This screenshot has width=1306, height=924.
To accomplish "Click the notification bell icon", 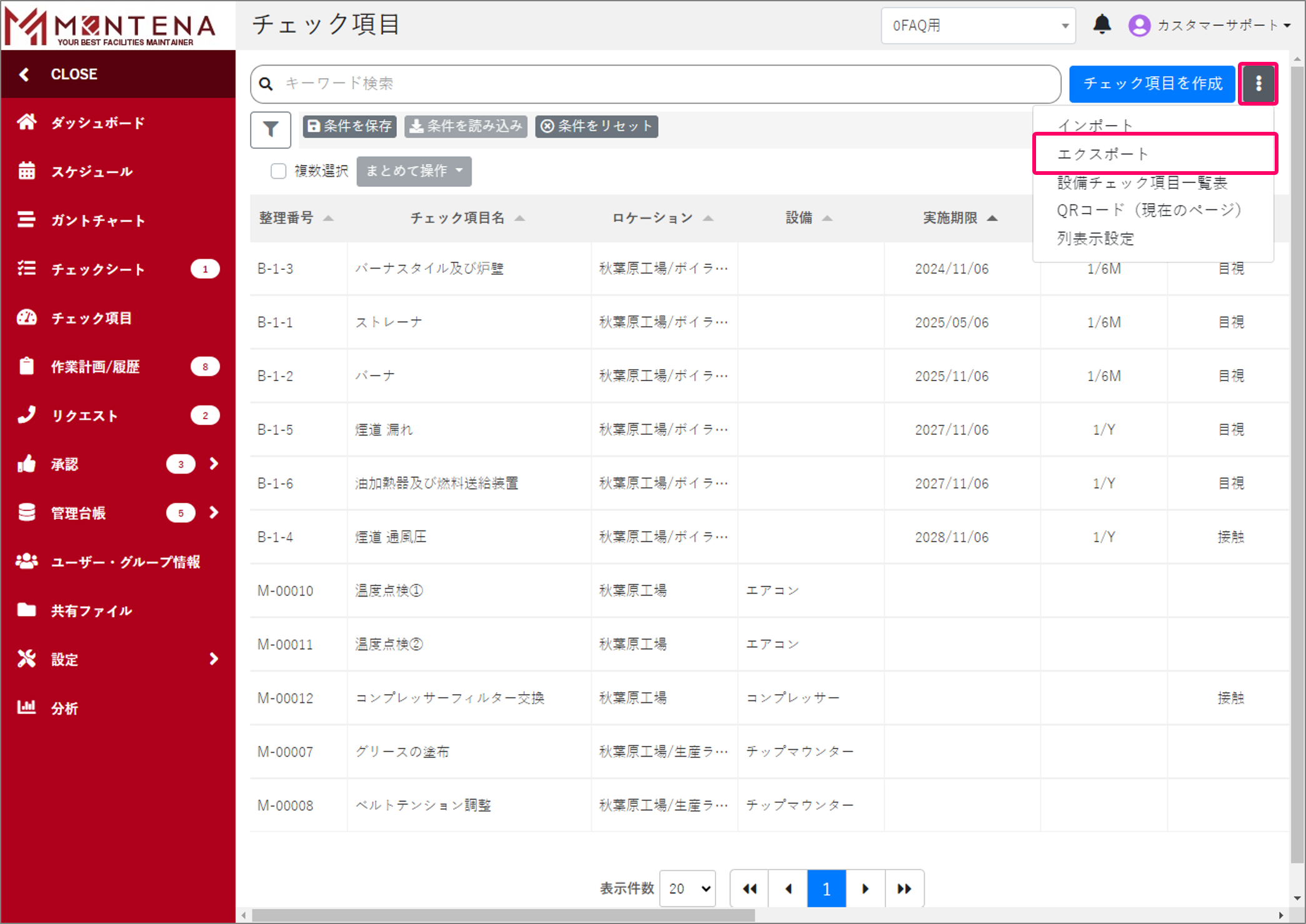I will coord(1102,25).
